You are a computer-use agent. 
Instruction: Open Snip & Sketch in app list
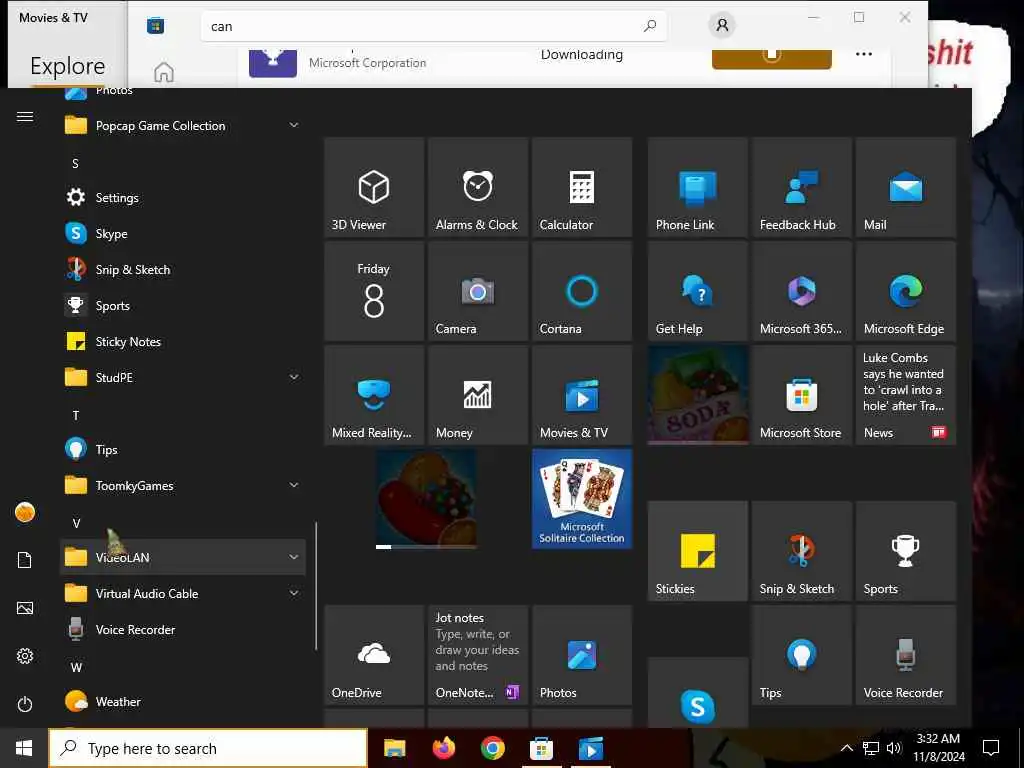pos(182,270)
